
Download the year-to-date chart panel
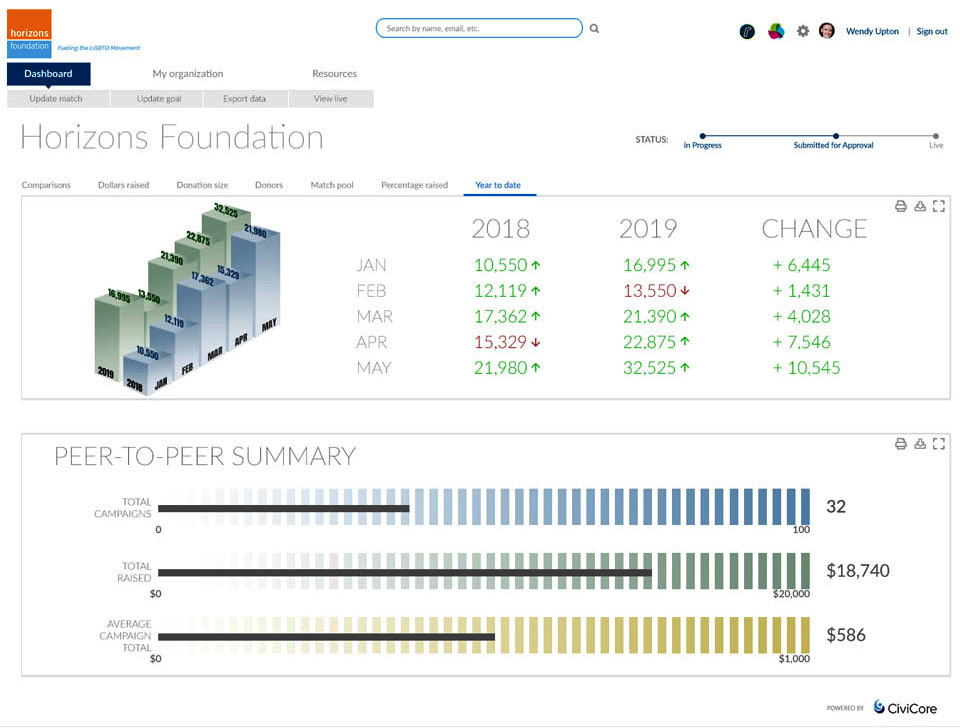919,206
